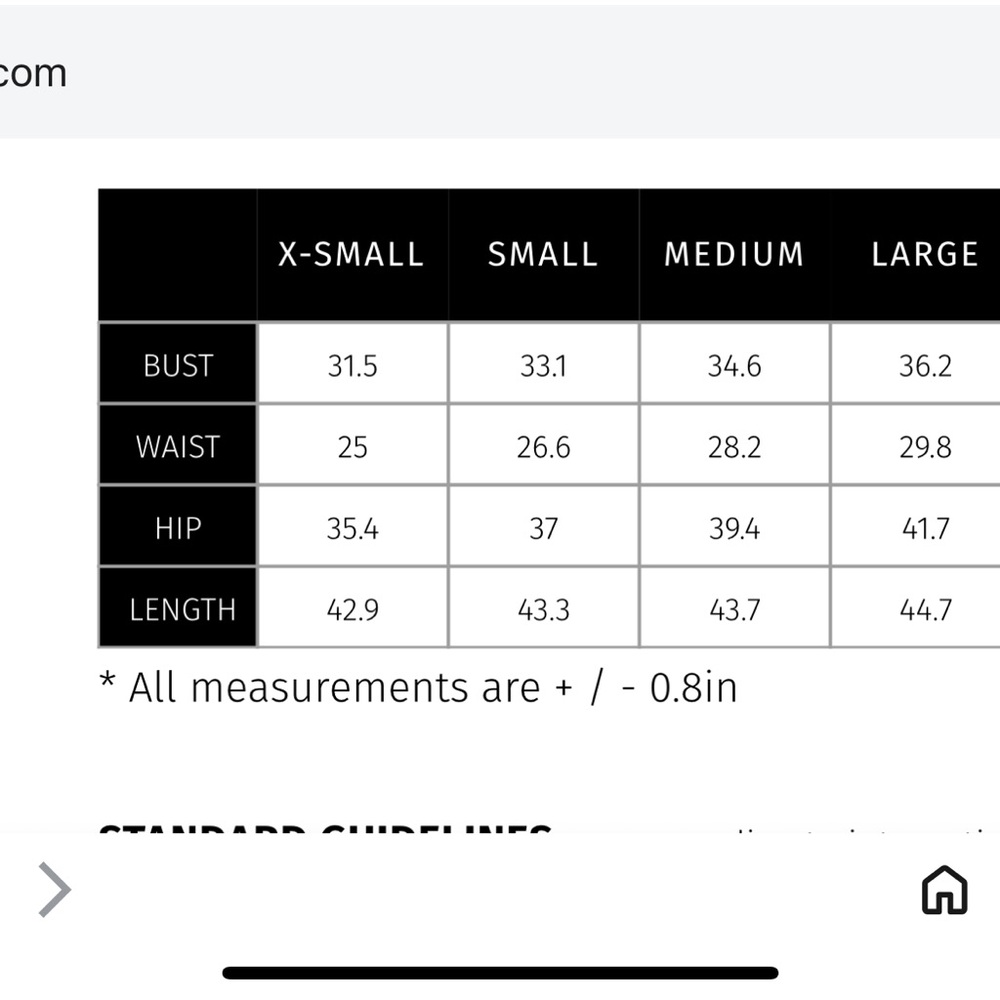Click the measurements tolerance note text
The height and width of the screenshot is (1000, 1000).
418,688
